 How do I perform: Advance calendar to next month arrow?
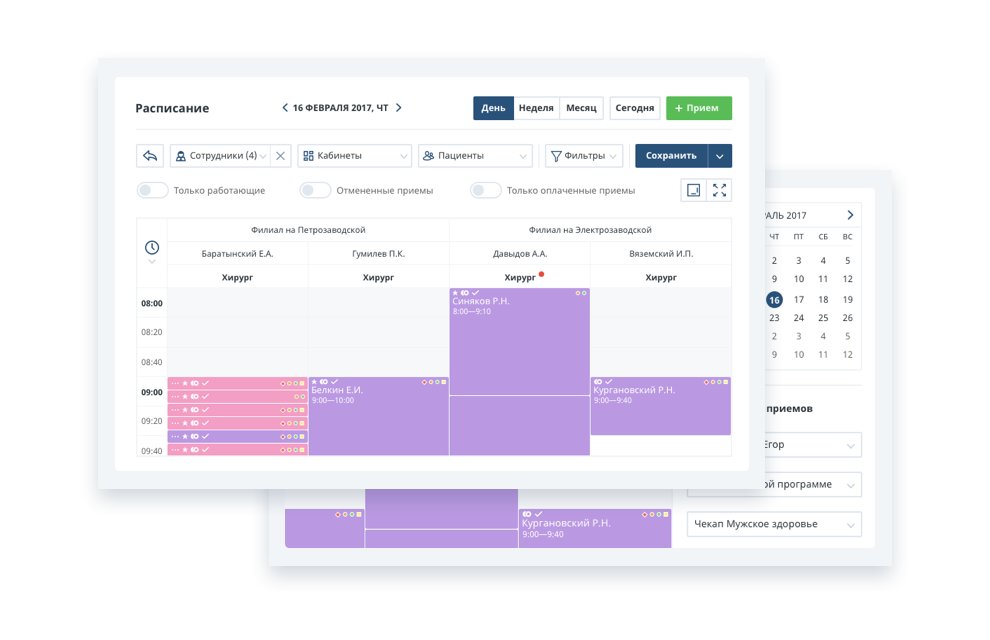pyautogui.click(x=850, y=215)
